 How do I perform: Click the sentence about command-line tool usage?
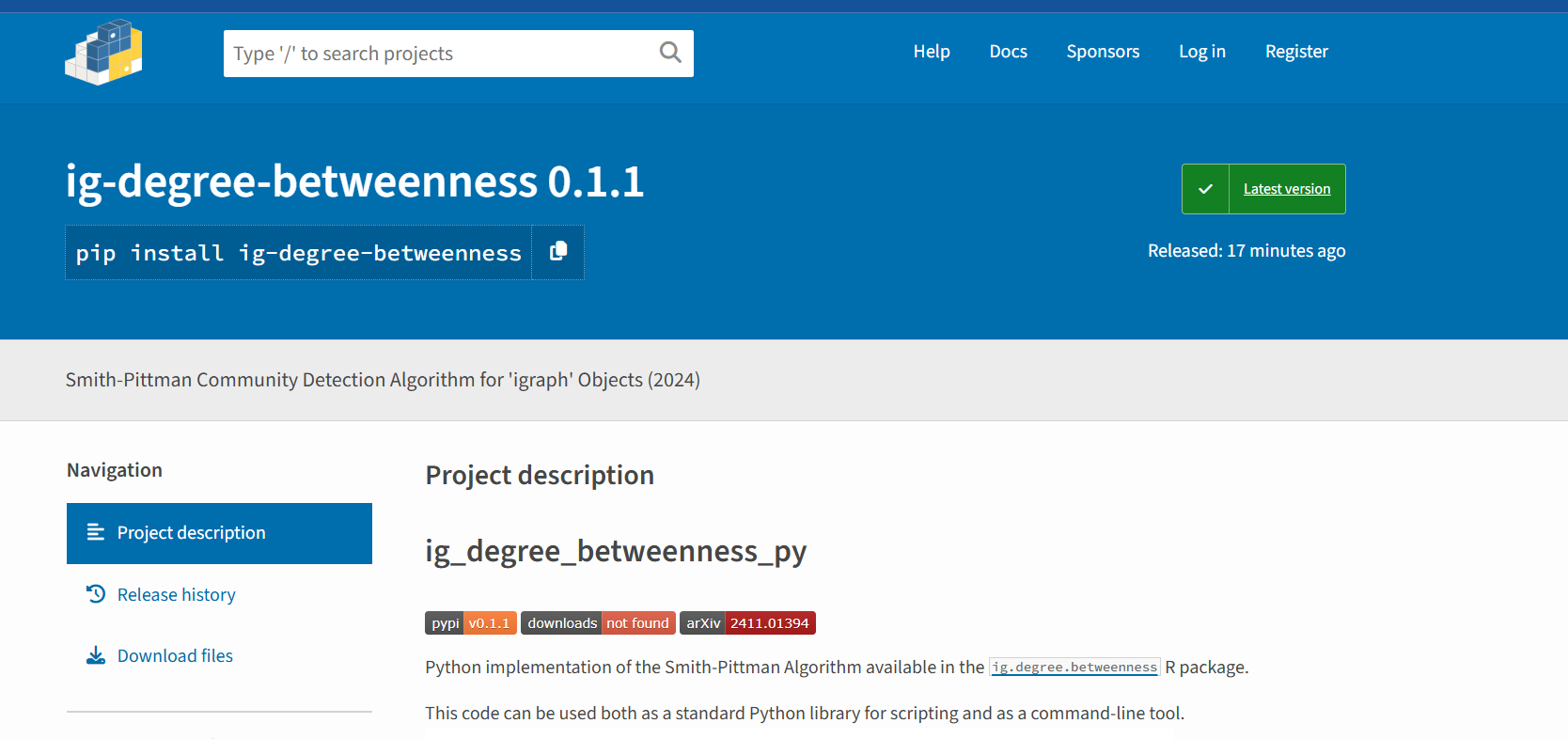pyautogui.click(x=805, y=713)
